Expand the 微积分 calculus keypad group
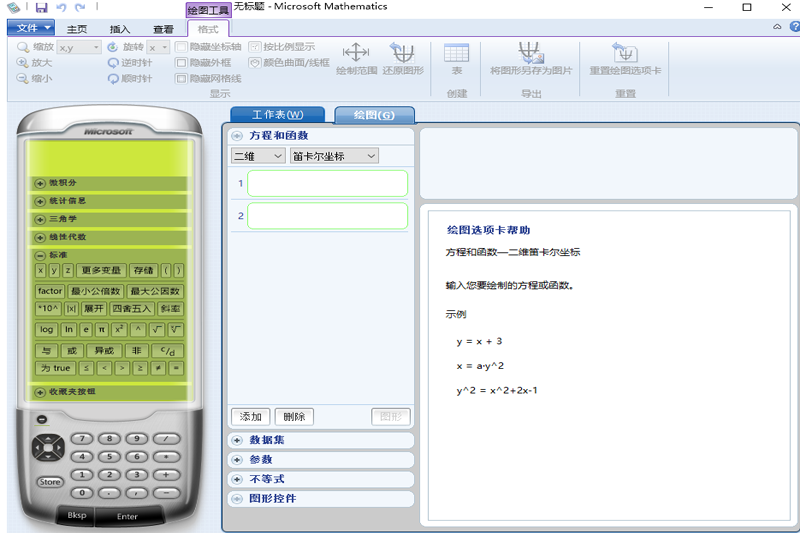 click(x=40, y=183)
